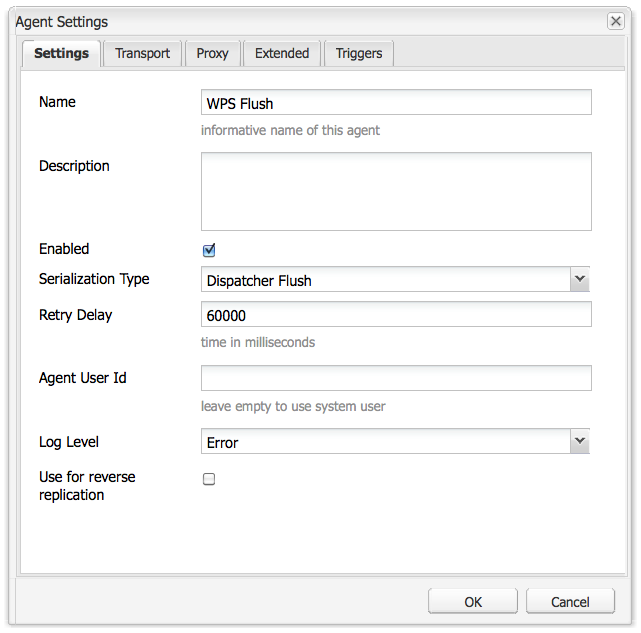Close the Agent Settings dialog
The width and height of the screenshot is (641, 633).
click(616, 21)
